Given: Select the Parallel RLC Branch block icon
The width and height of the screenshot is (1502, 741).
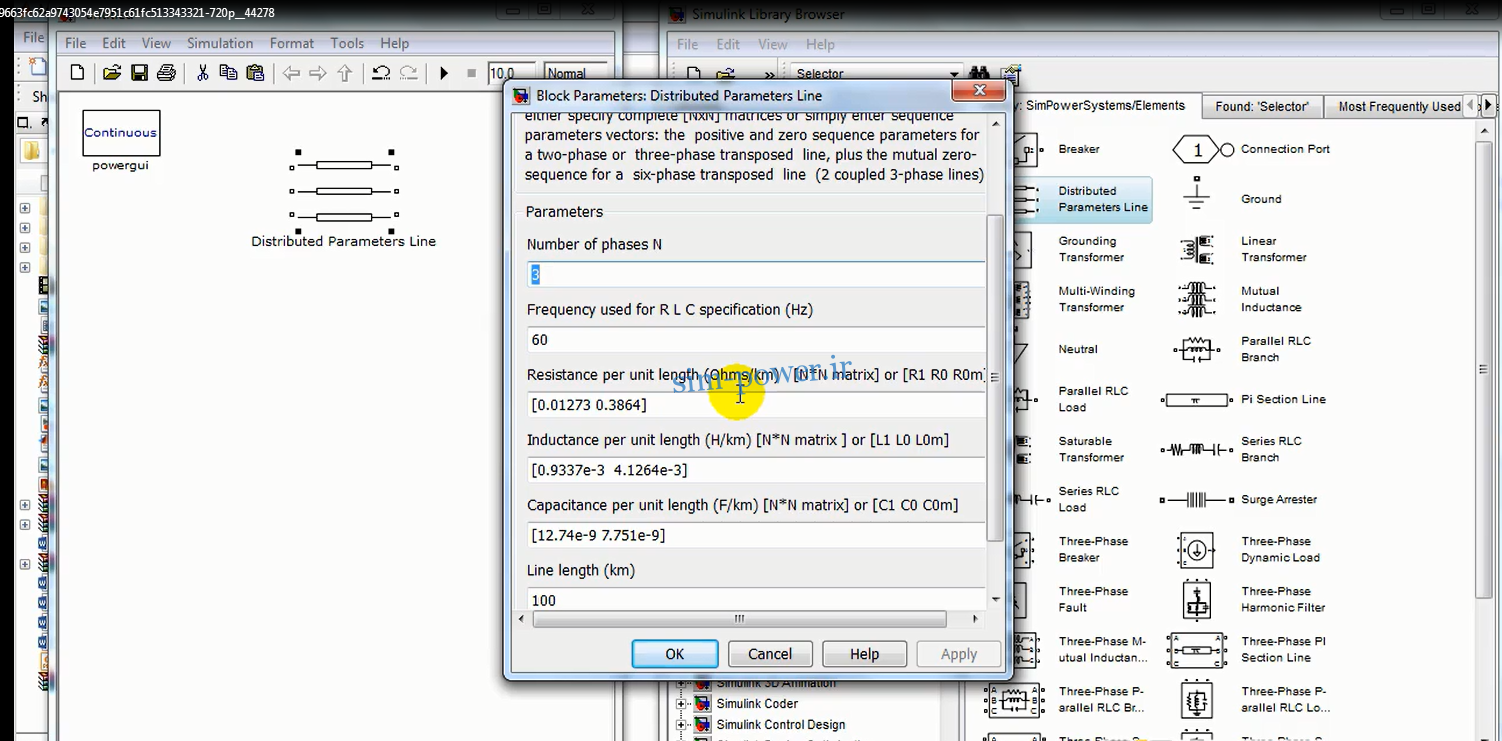Looking at the screenshot, I should (1196, 349).
